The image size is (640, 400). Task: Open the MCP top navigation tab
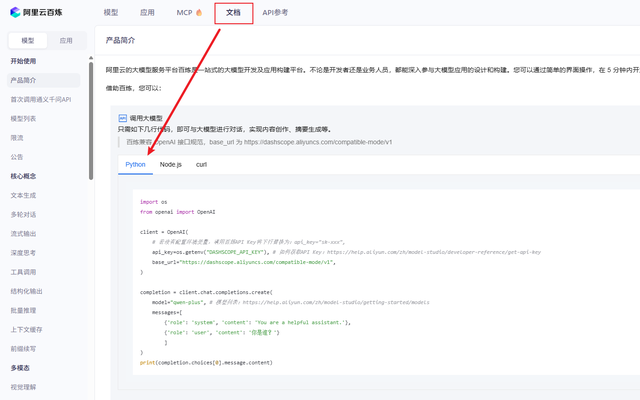pyautogui.click(x=184, y=13)
